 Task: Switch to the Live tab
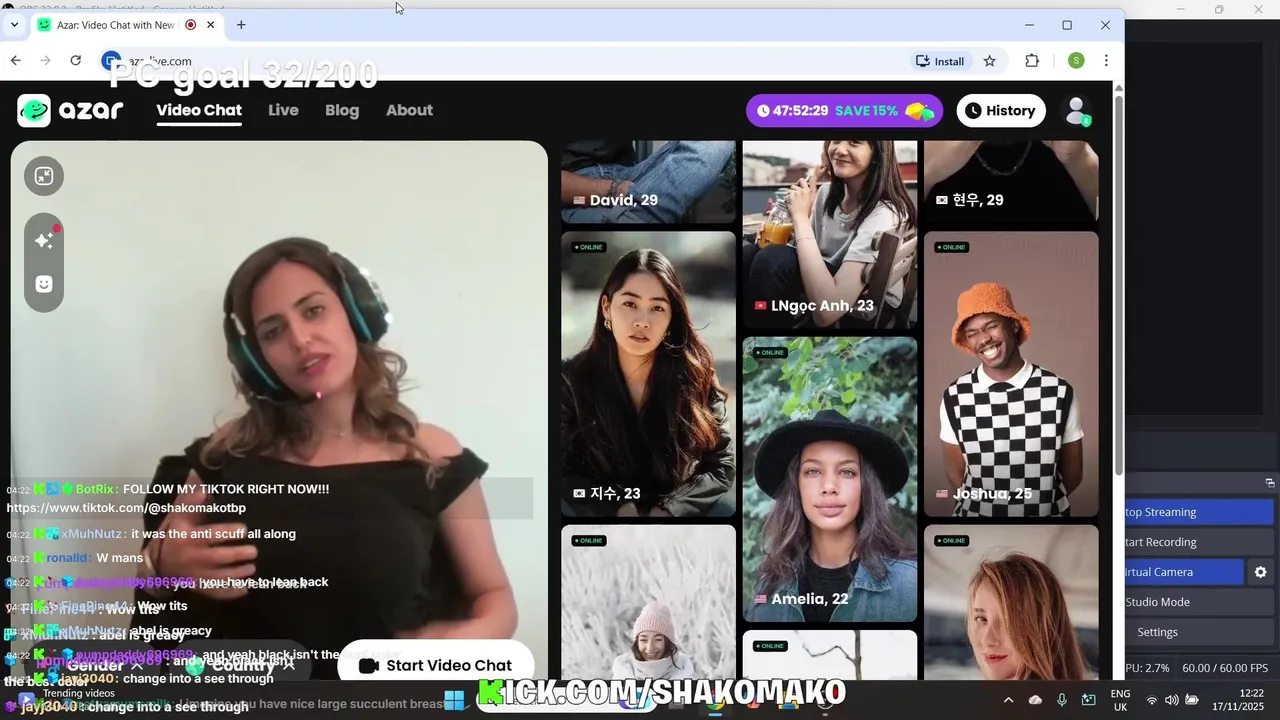coord(283,110)
